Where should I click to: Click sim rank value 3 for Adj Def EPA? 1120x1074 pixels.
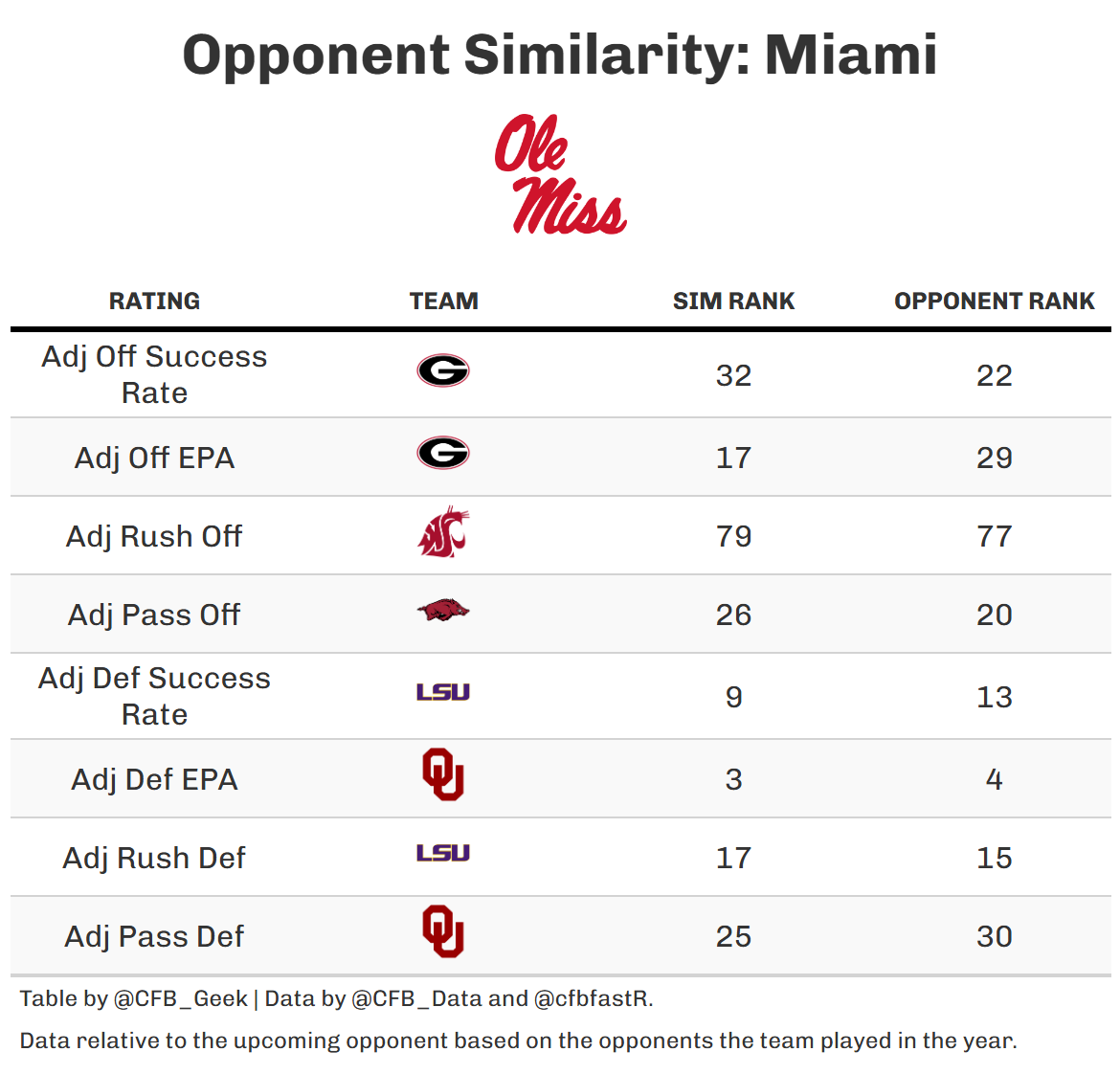(733, 779)
